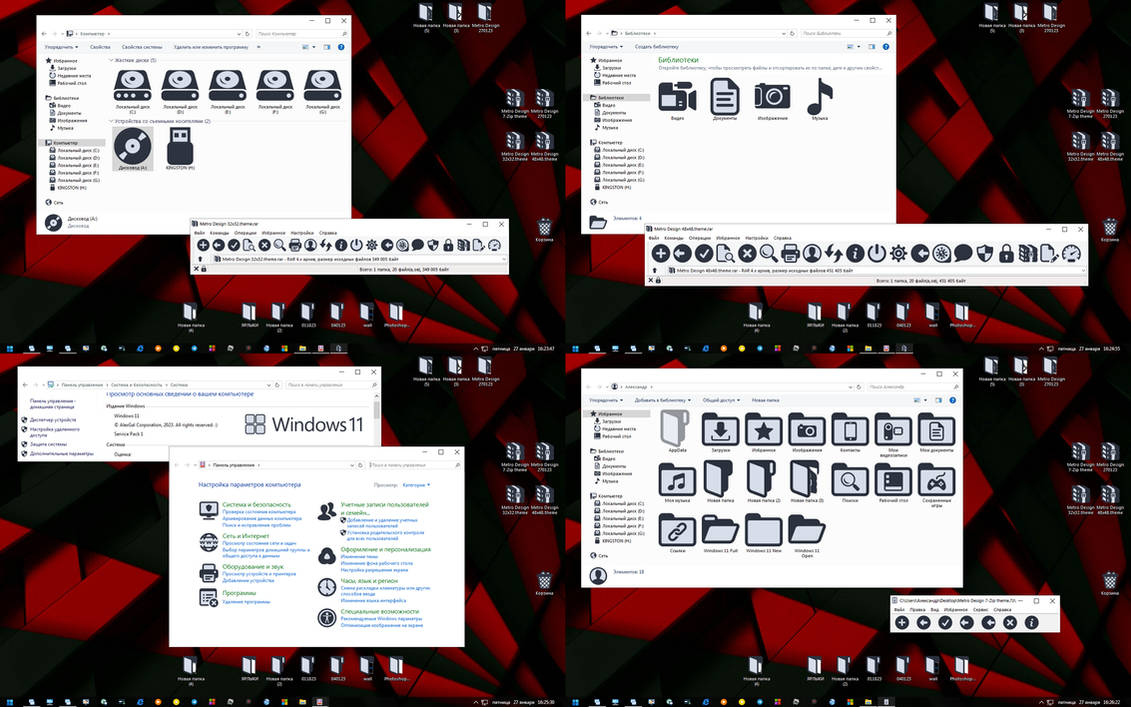Click the blue help icon in Компьютер window
This screenshot has width=1131, height=707.
pos(341,47)
